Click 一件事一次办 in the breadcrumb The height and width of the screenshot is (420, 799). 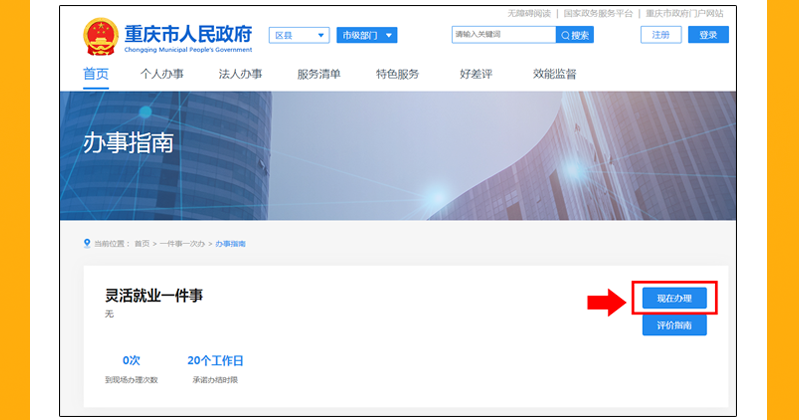[x=183, y=244]
